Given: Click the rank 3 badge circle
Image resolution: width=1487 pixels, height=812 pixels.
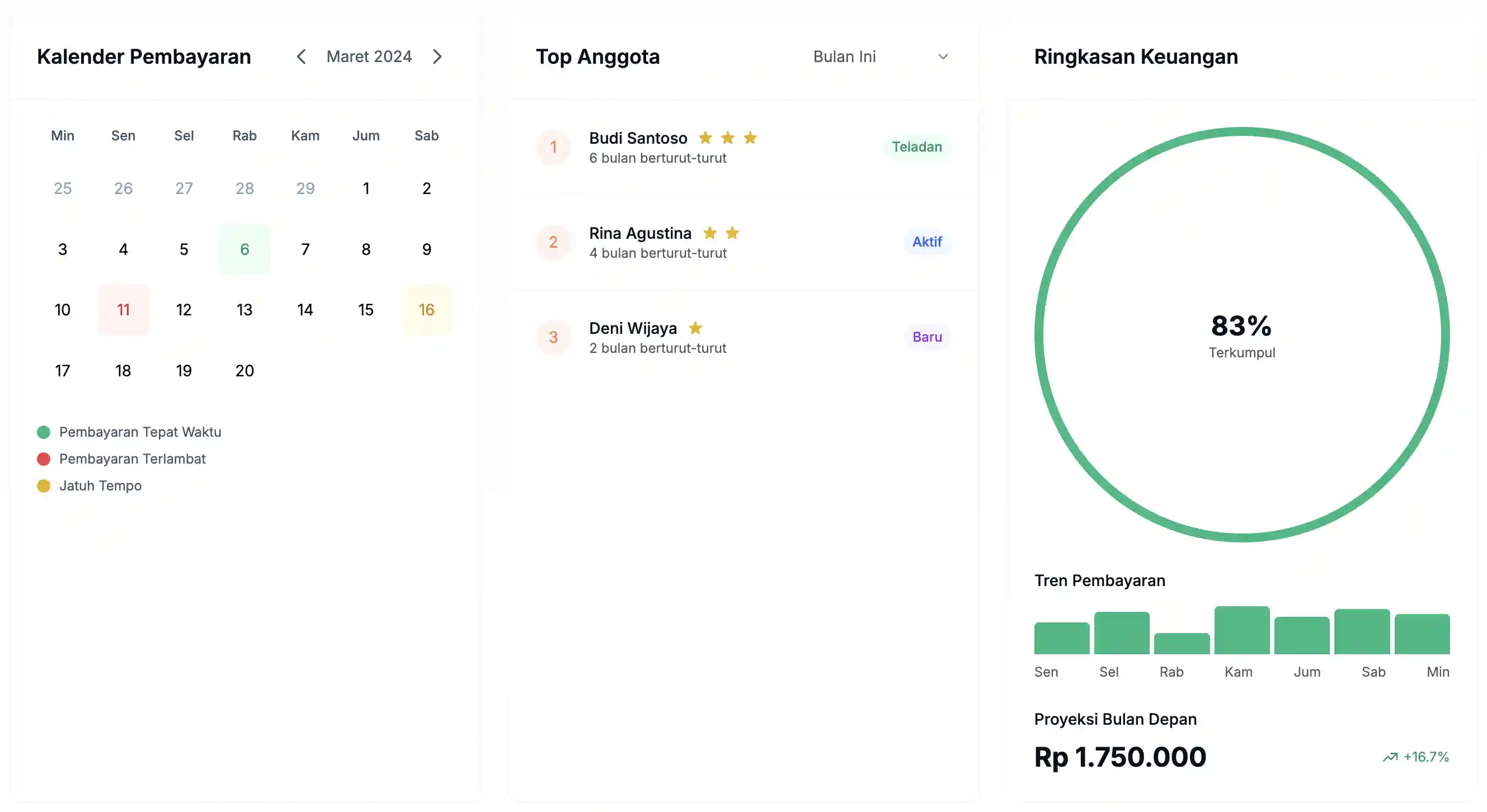Looking at the screenshot, I should click(x=553, y=337).
